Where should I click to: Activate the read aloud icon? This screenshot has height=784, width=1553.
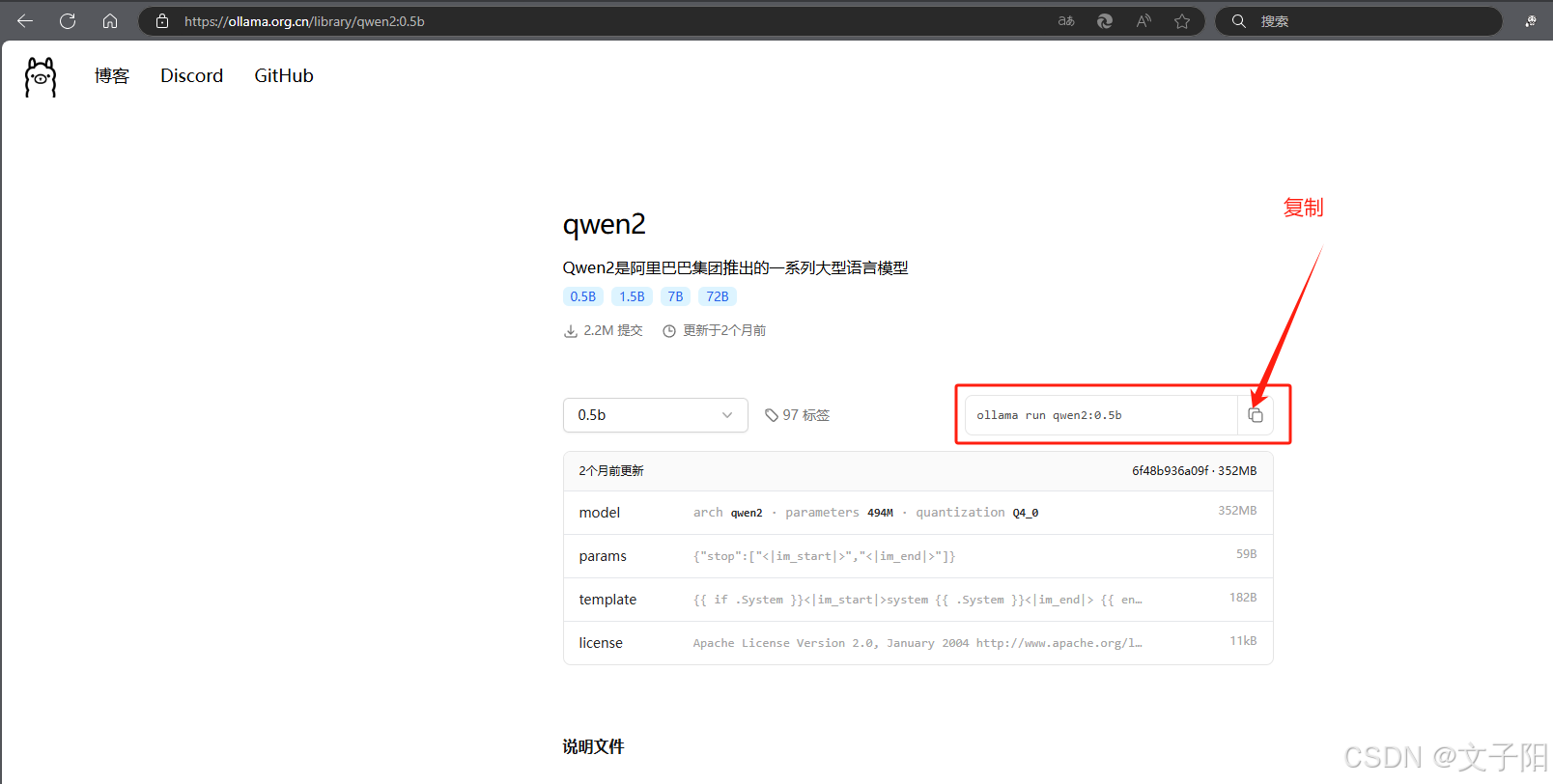(x=1144, y=21)
